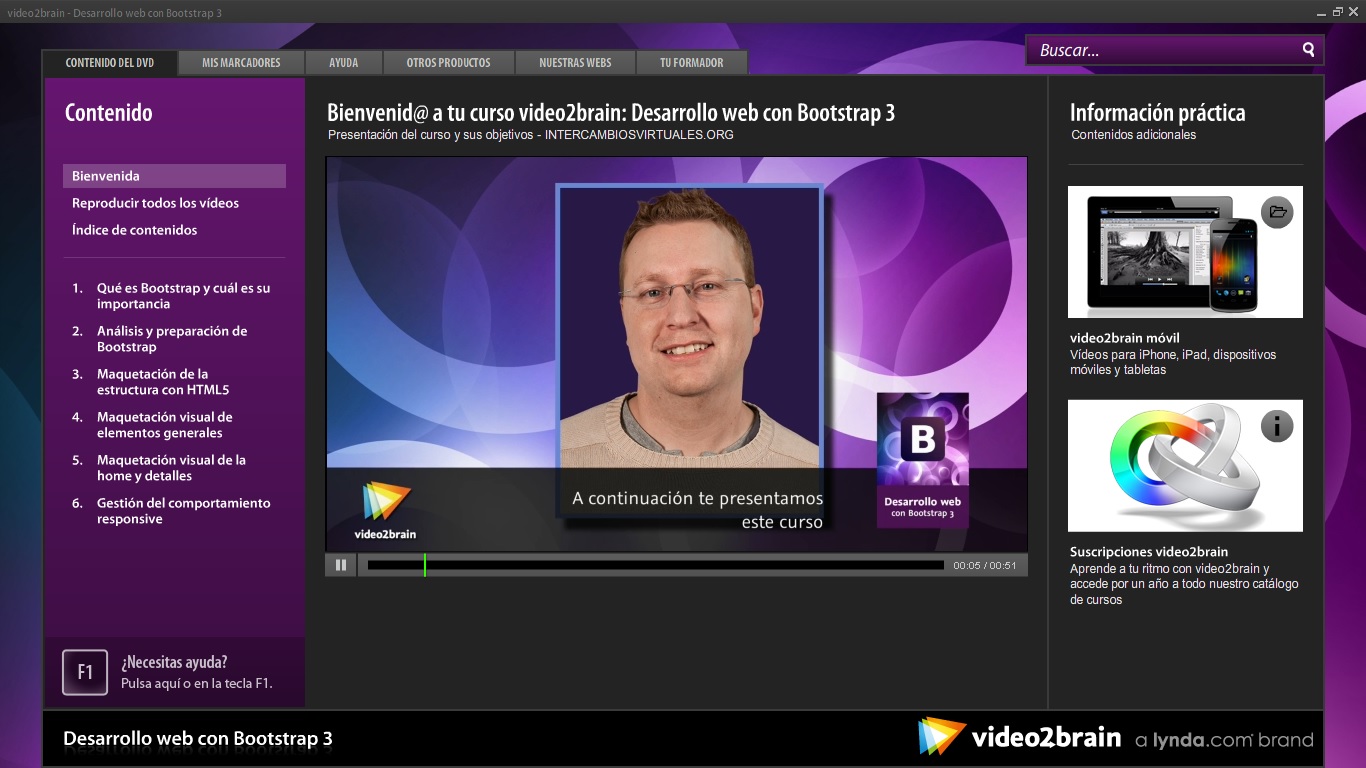The image size is (1366, 768).
Task: Click the video2brain logo inside the video
Action: [386, 511]
